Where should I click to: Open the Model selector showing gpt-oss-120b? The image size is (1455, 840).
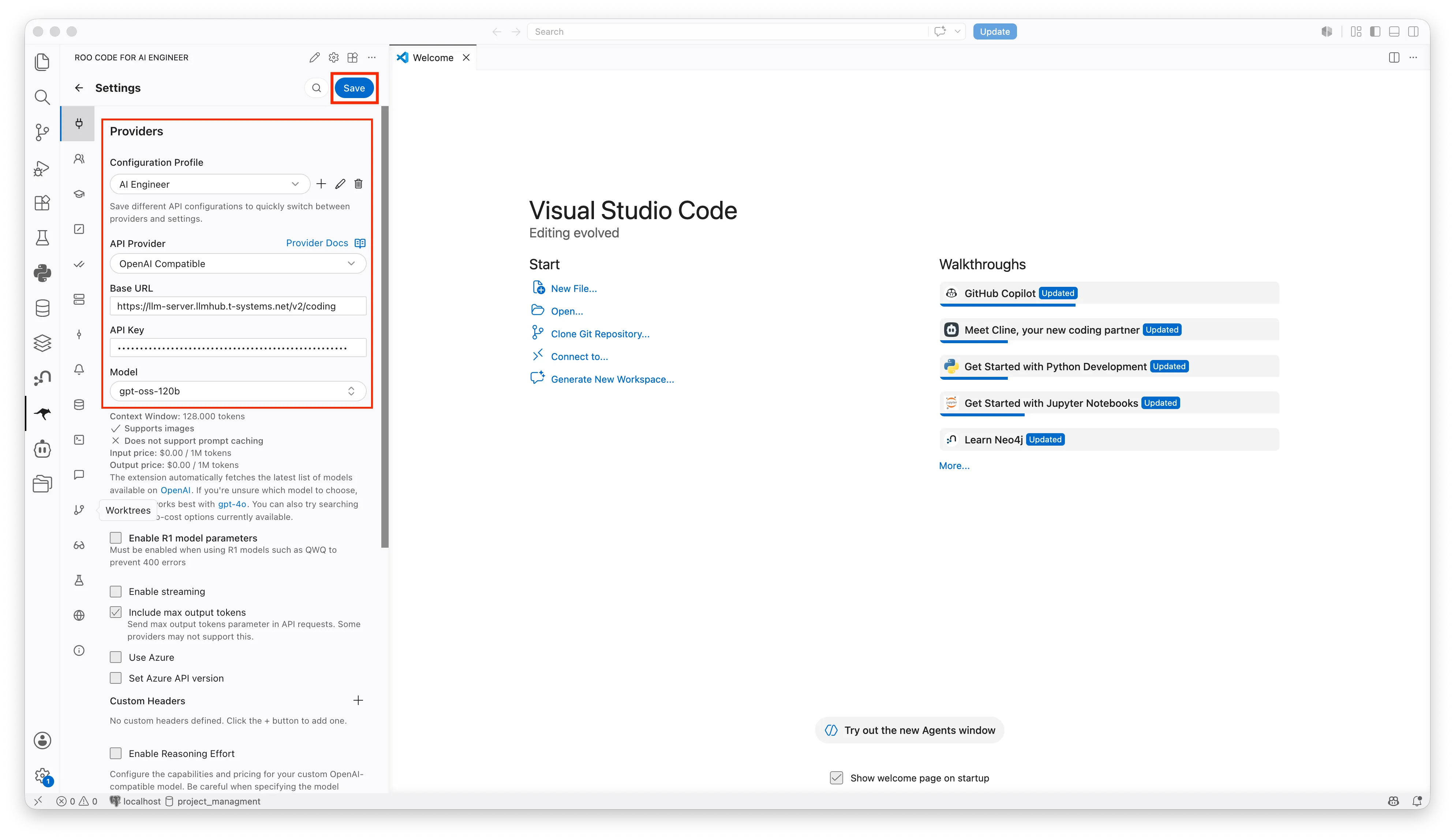click(x=238, y=391)
